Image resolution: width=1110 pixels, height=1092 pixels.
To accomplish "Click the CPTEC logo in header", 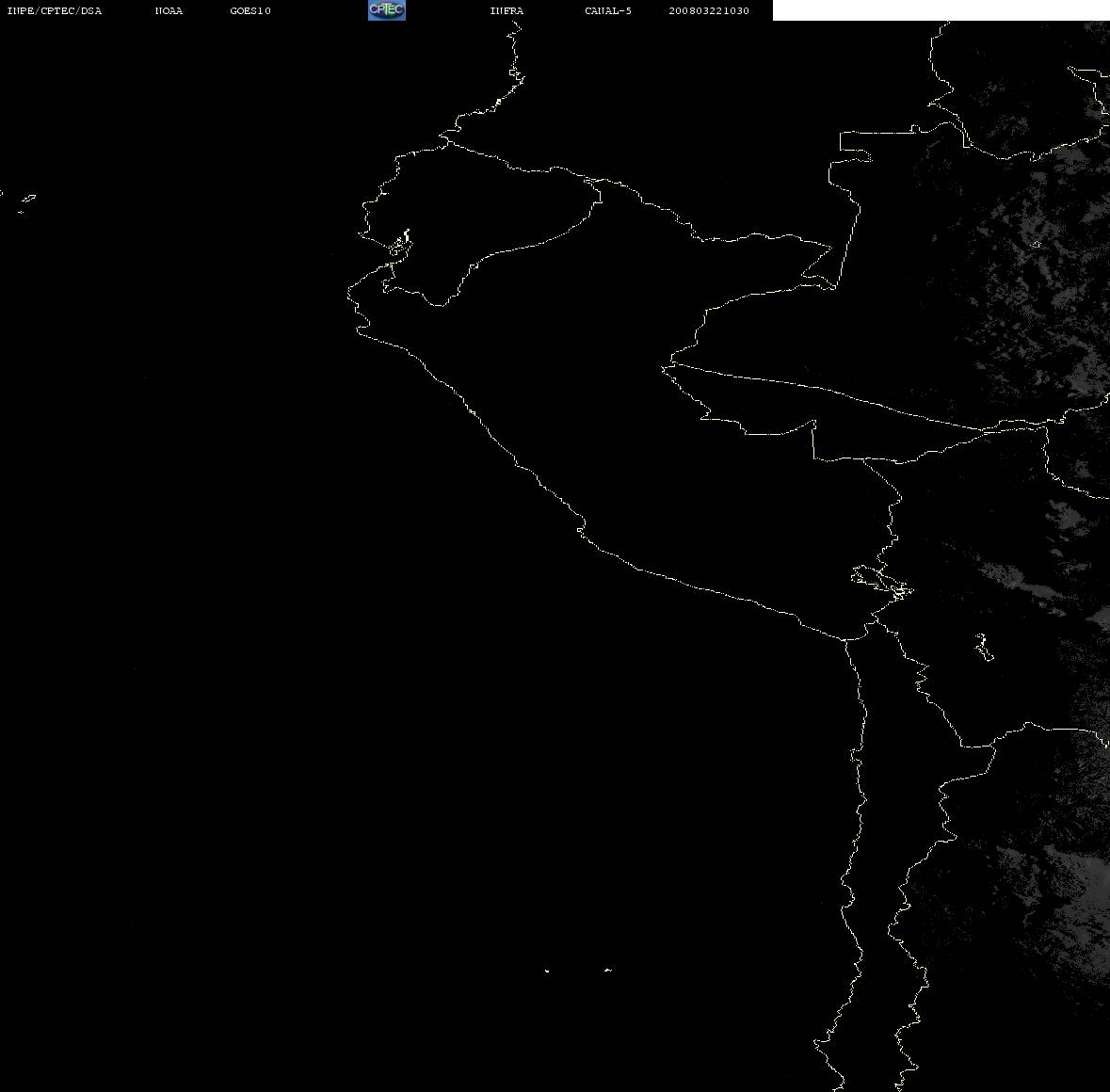I will [387, 10].
